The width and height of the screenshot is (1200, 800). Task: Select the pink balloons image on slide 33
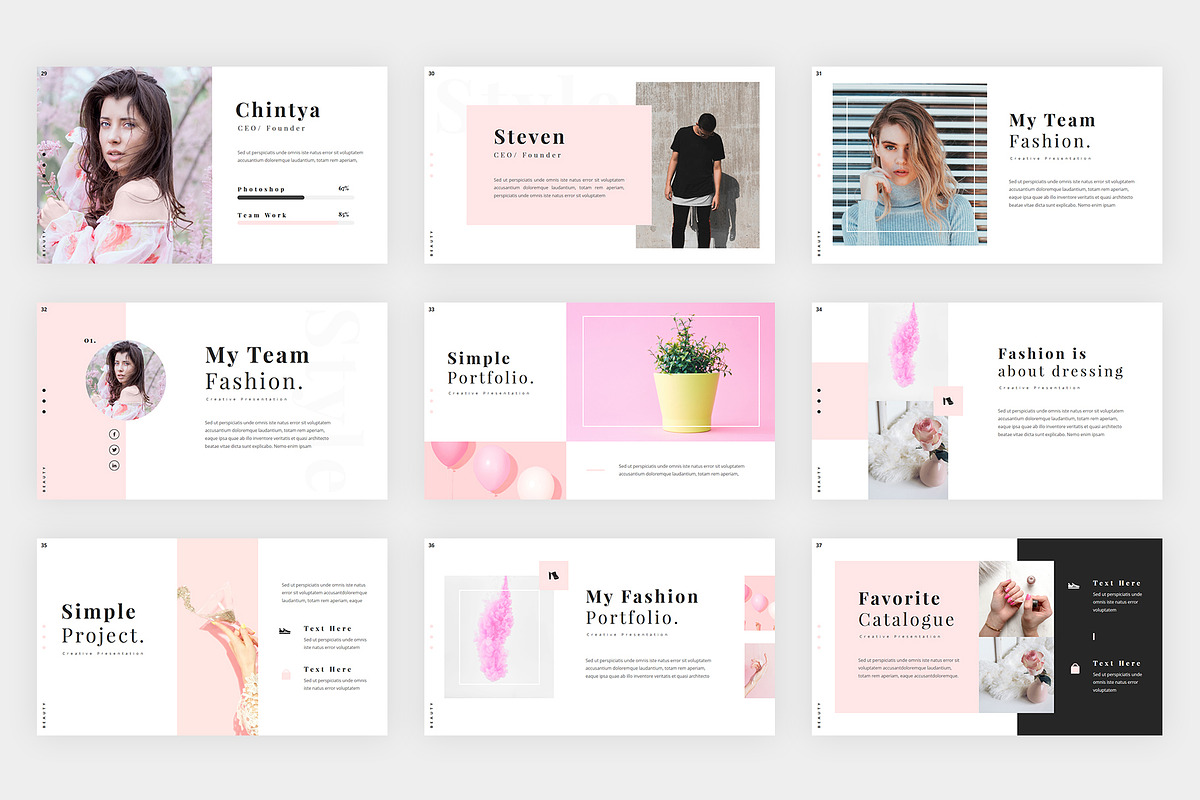(494, 470)
